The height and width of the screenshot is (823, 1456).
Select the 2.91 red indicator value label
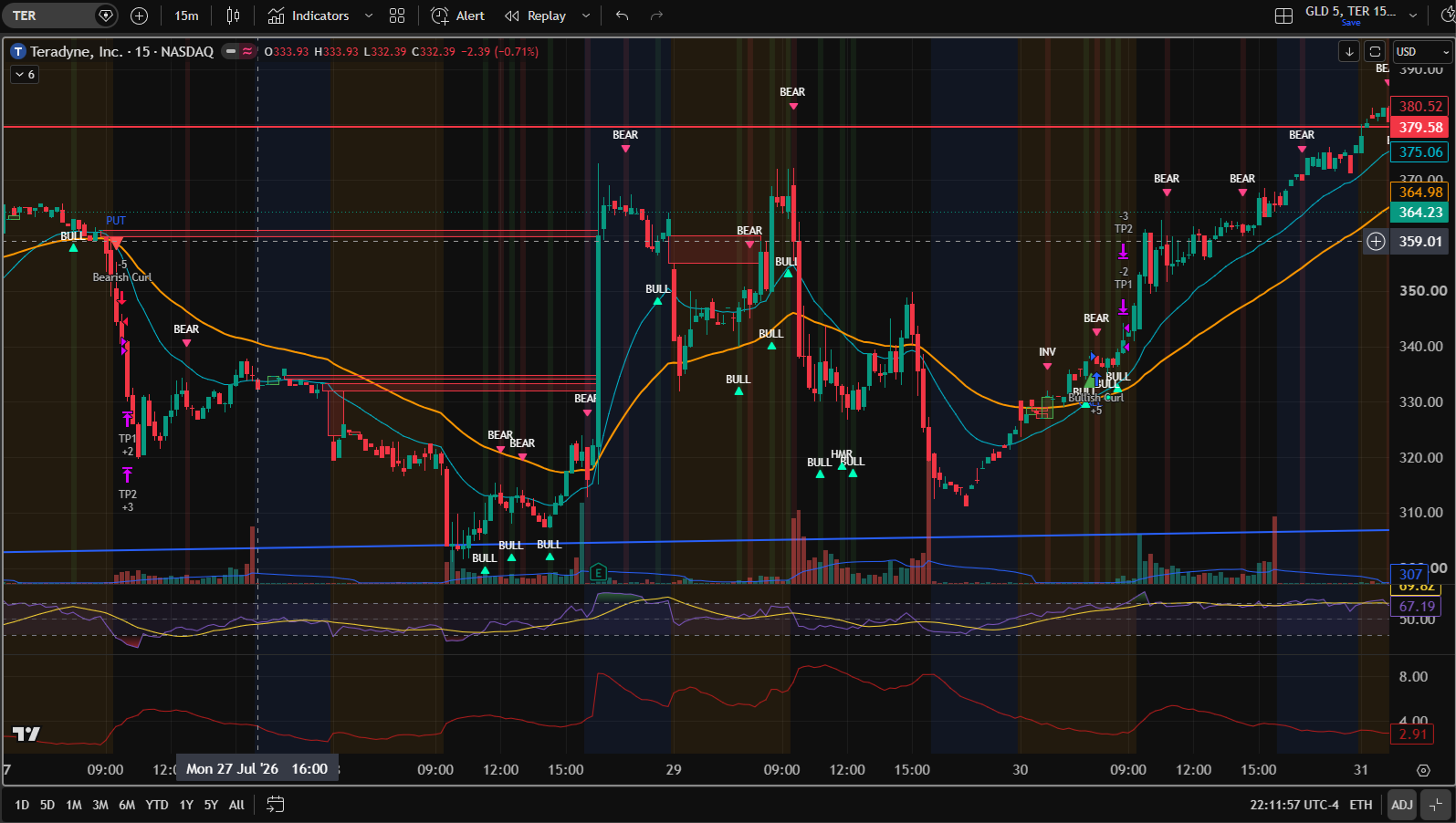[1413, 734]
